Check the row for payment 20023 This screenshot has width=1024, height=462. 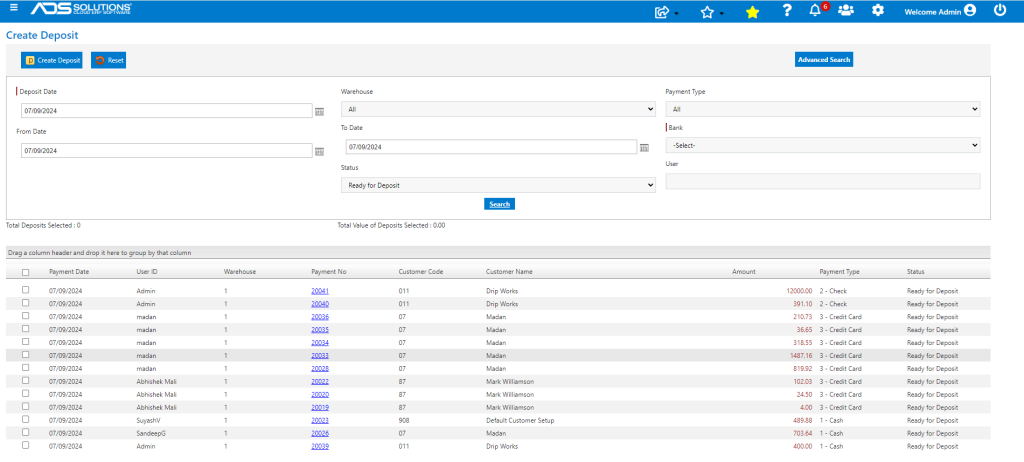click(x=25, y=419)
